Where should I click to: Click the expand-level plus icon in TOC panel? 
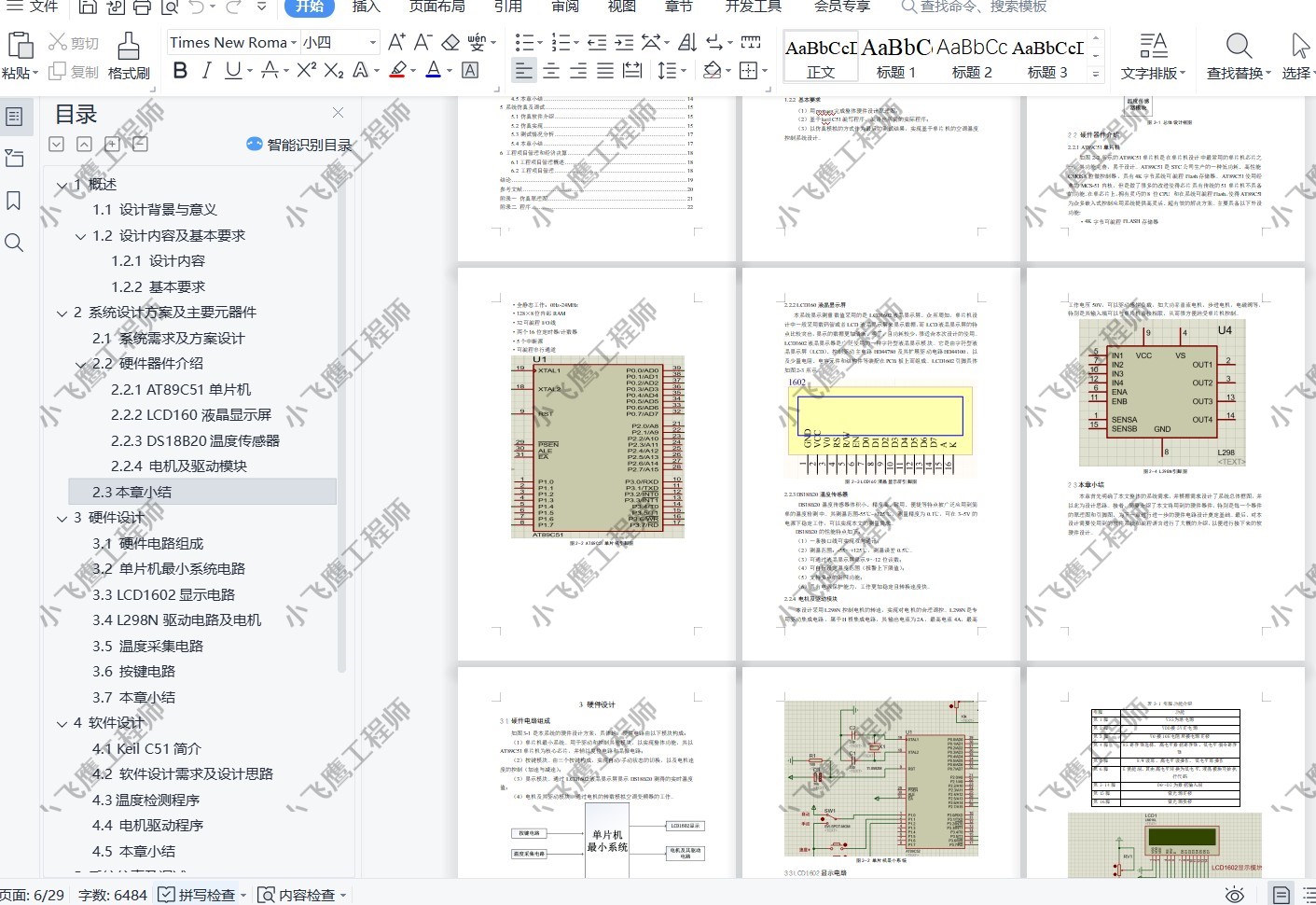(112, 144)
